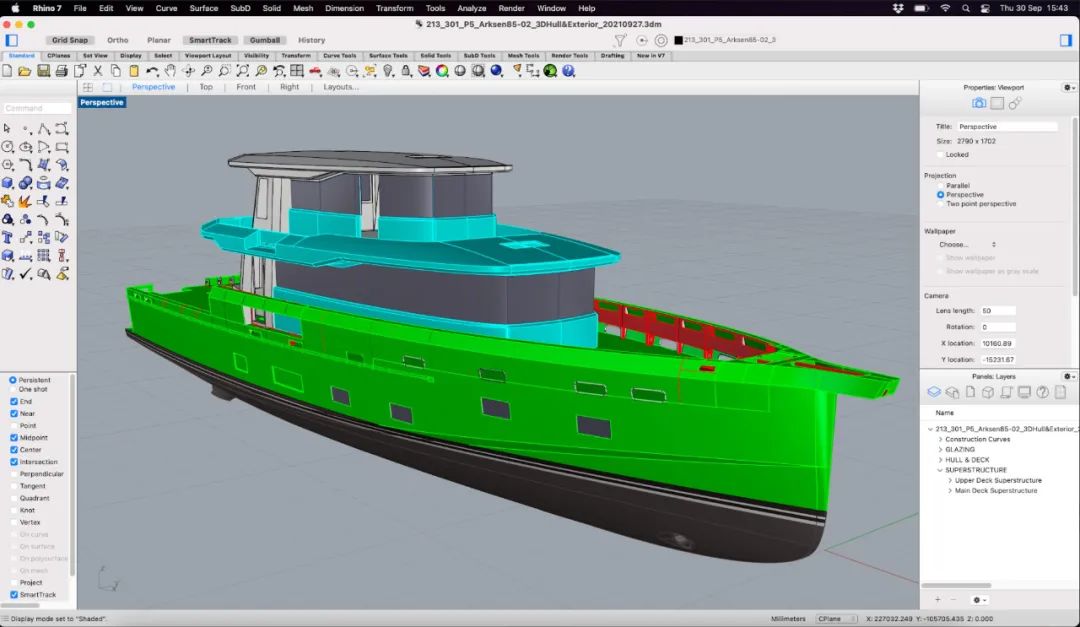The height and width of the screenshot is (627, 1080).
Task: Select the Pan view hand tool
Action: [x=170, y=71]
